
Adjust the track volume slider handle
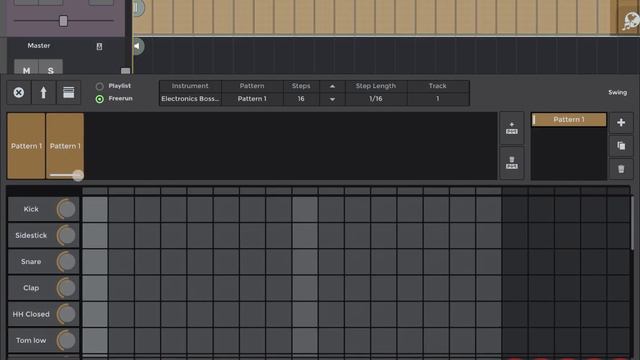click(x=63, y=20)
